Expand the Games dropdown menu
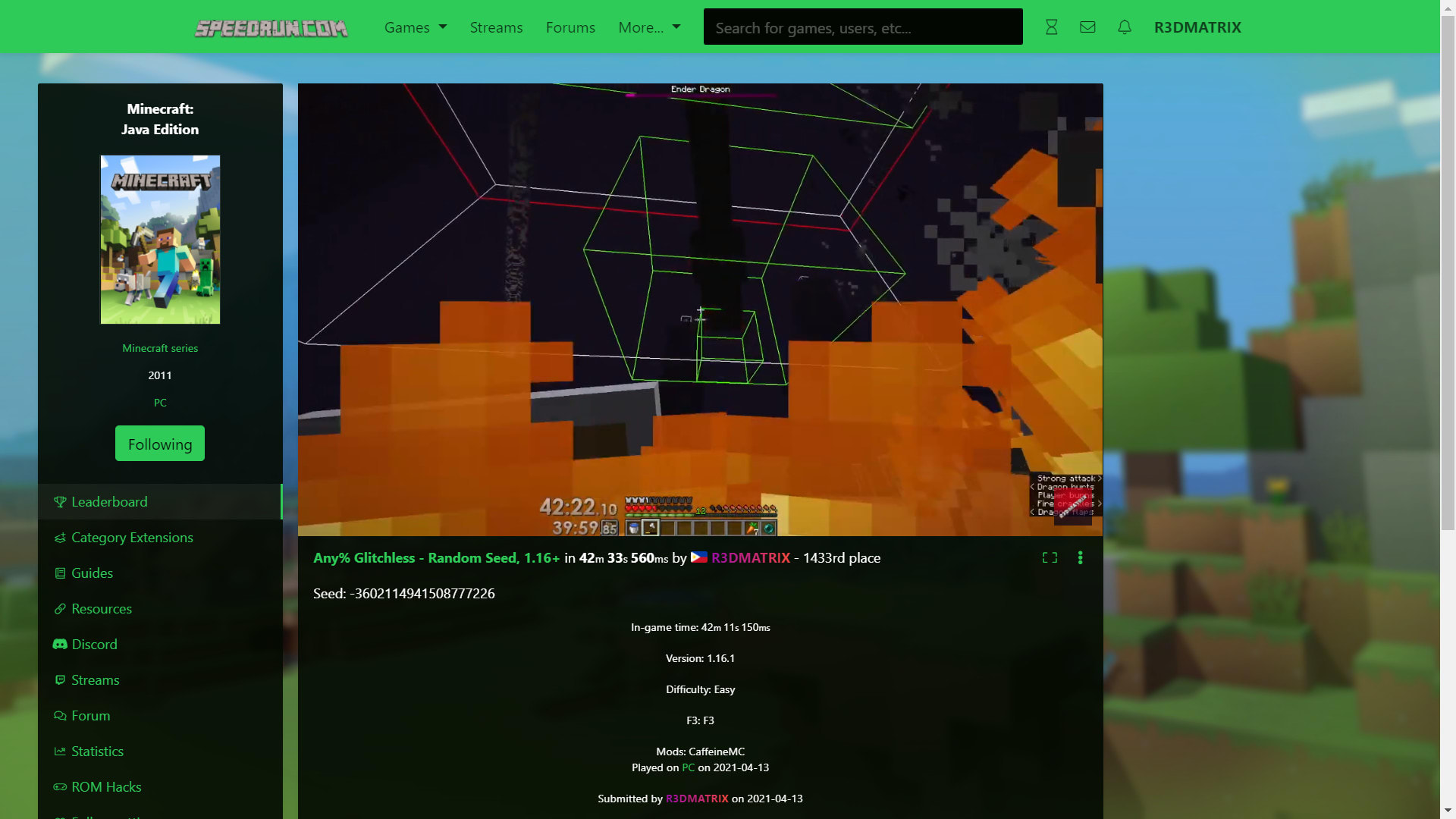Viewport: 1456px width, 819px height. point(415,27)
